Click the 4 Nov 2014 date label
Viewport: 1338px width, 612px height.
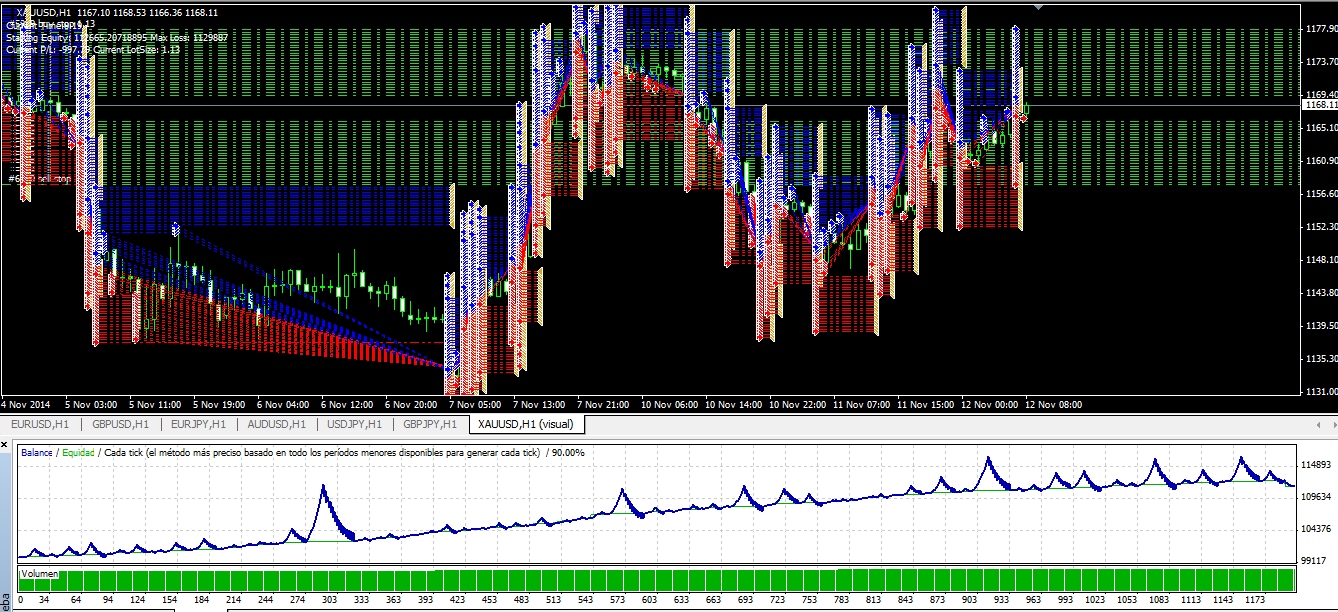click(26, 405)
